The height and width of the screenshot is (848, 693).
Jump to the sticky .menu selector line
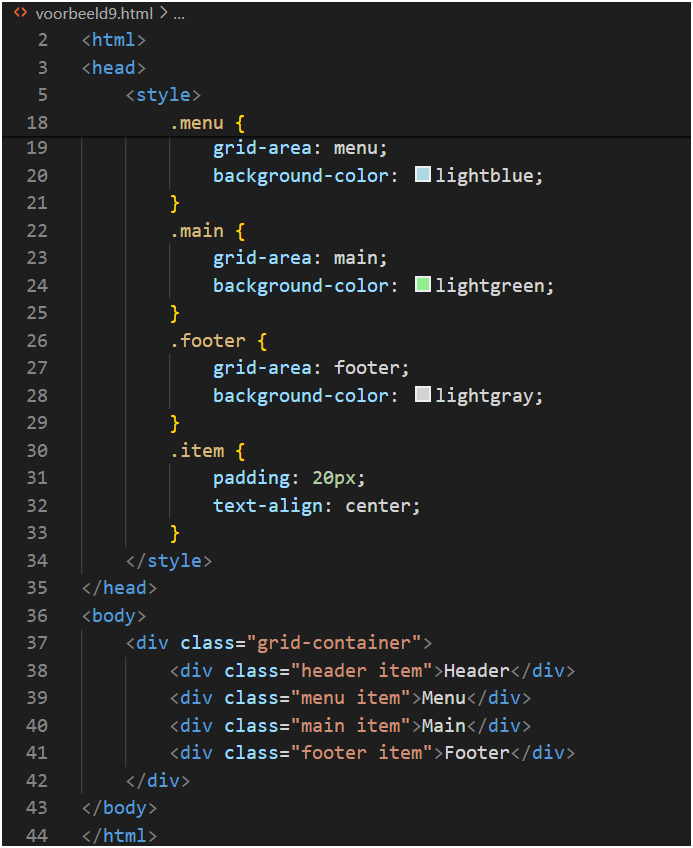click(207, 123)
